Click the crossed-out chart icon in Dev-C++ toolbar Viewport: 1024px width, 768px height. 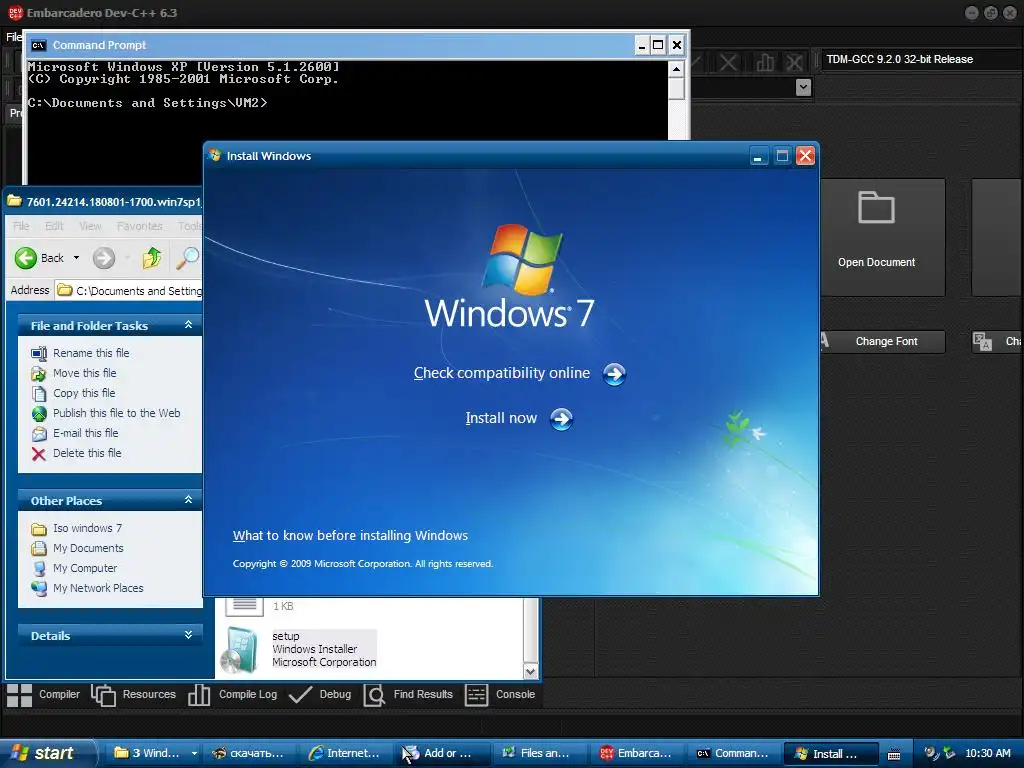pyautogui.click(x=794, y=63)
